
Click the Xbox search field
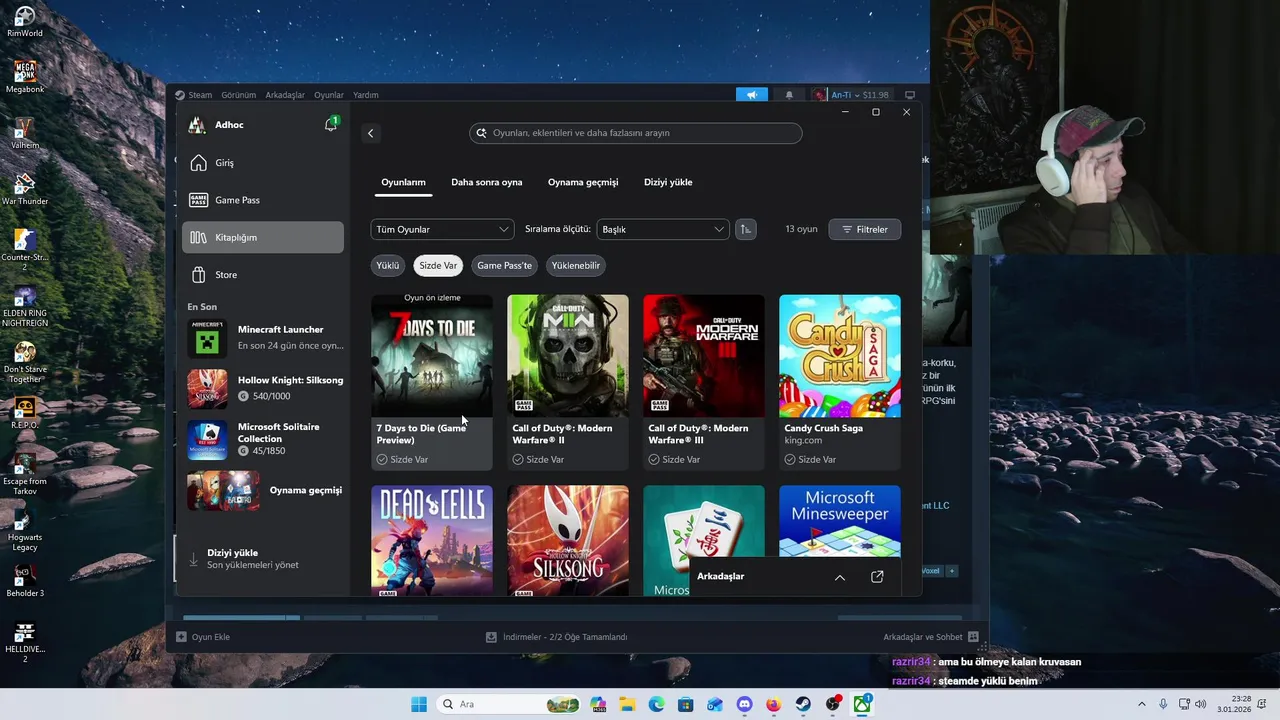[x=636, y=133]
